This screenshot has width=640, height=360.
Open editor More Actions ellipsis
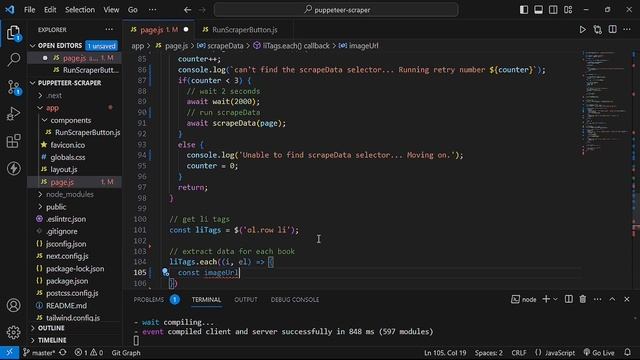(x=627, y=29)
